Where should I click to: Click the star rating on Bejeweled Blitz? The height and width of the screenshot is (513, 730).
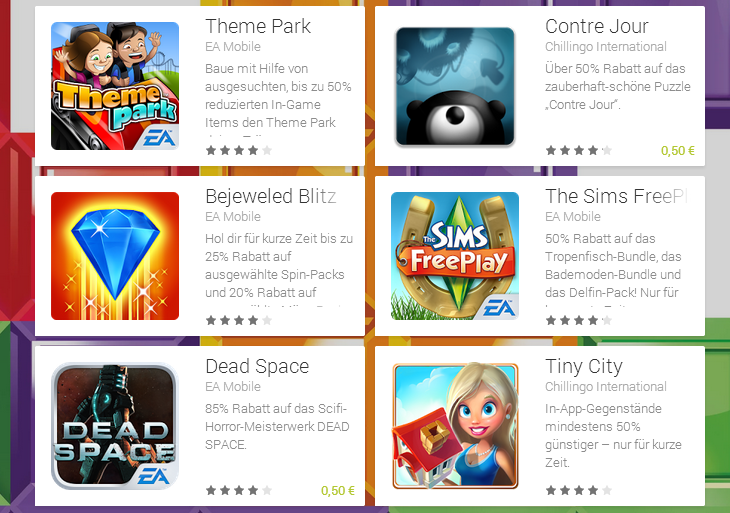coord(239,320)
